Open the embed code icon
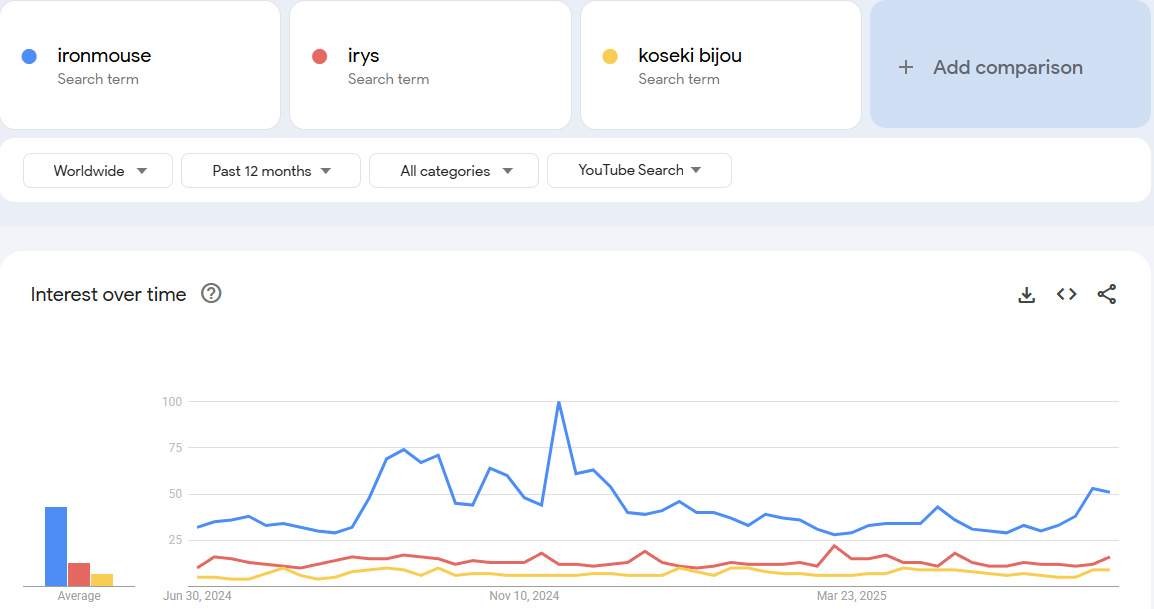 (x=1067, y=294)
